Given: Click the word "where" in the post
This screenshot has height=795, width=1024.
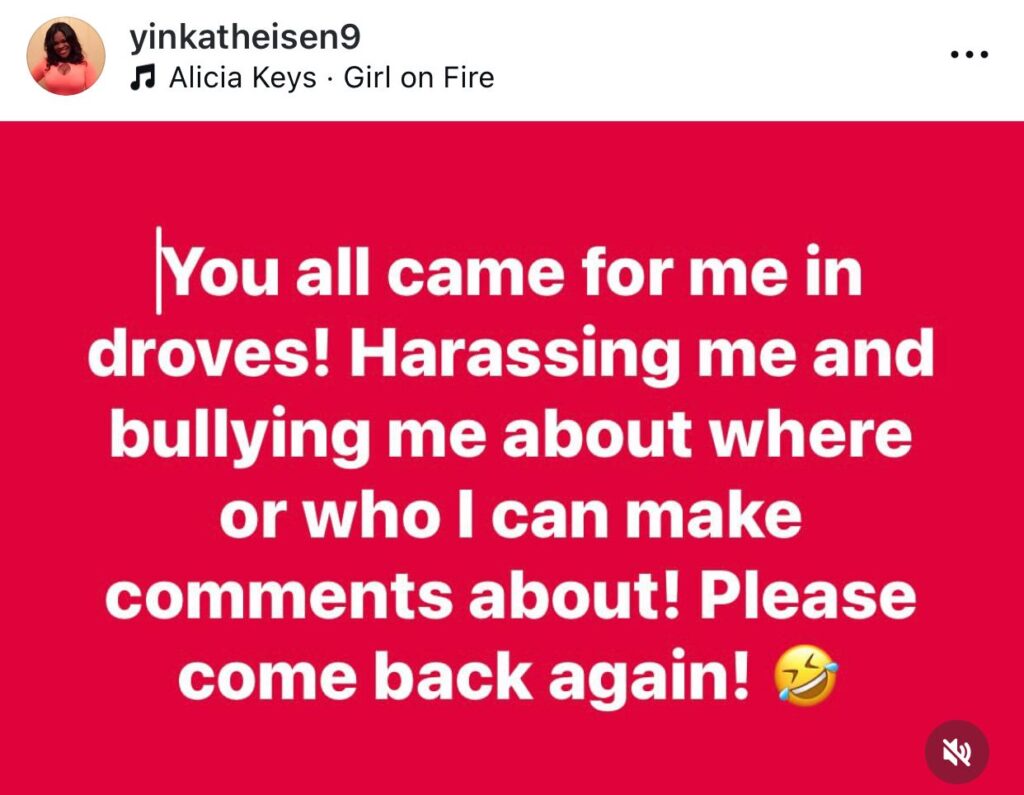Looking at the screenshot, I should coord(810,434).
